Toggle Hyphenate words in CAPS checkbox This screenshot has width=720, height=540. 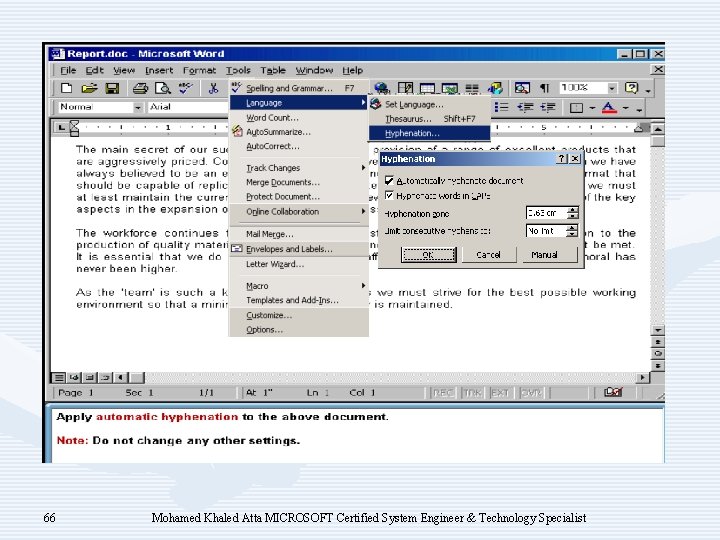click(x=389, y=196)
